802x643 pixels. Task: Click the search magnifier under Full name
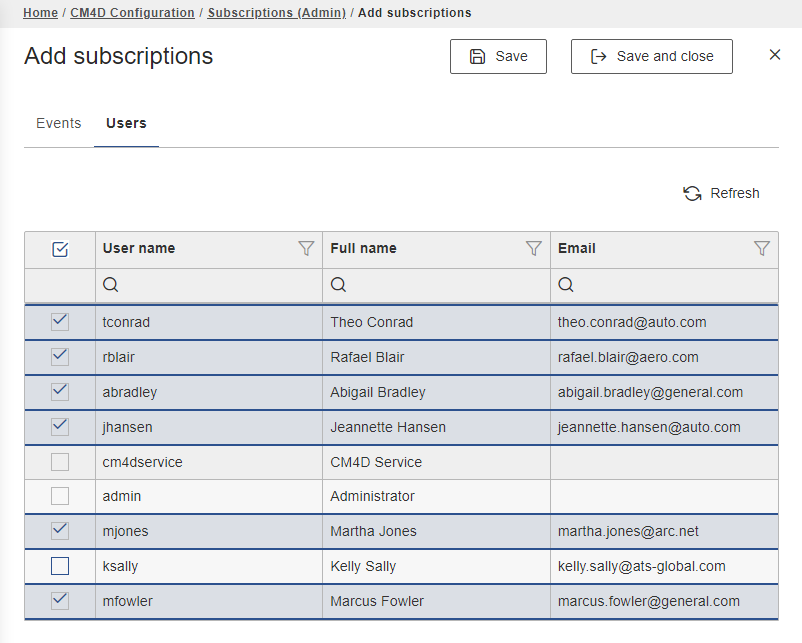339,285
